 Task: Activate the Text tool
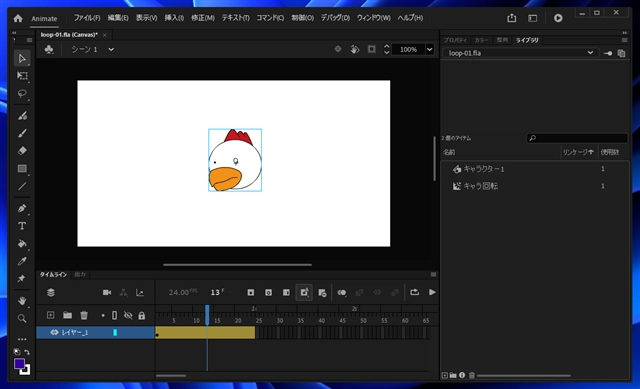22,226
